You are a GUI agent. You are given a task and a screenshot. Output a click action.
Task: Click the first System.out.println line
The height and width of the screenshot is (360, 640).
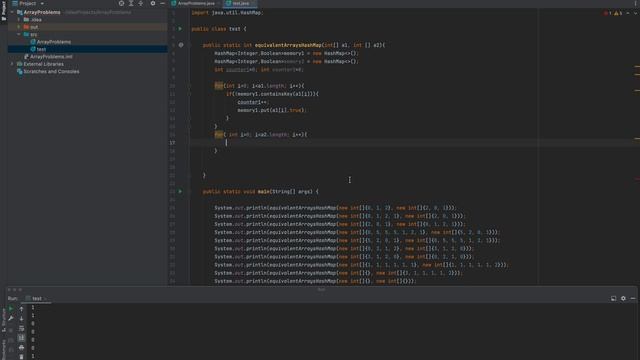click(x=336, y=208)
